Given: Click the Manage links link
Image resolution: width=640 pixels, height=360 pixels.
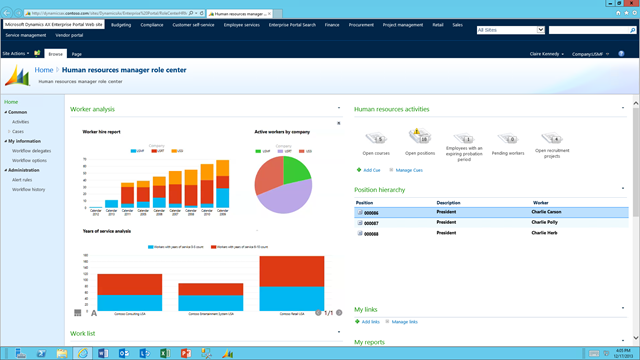Looking at the screenshot, I should point(404,322).
